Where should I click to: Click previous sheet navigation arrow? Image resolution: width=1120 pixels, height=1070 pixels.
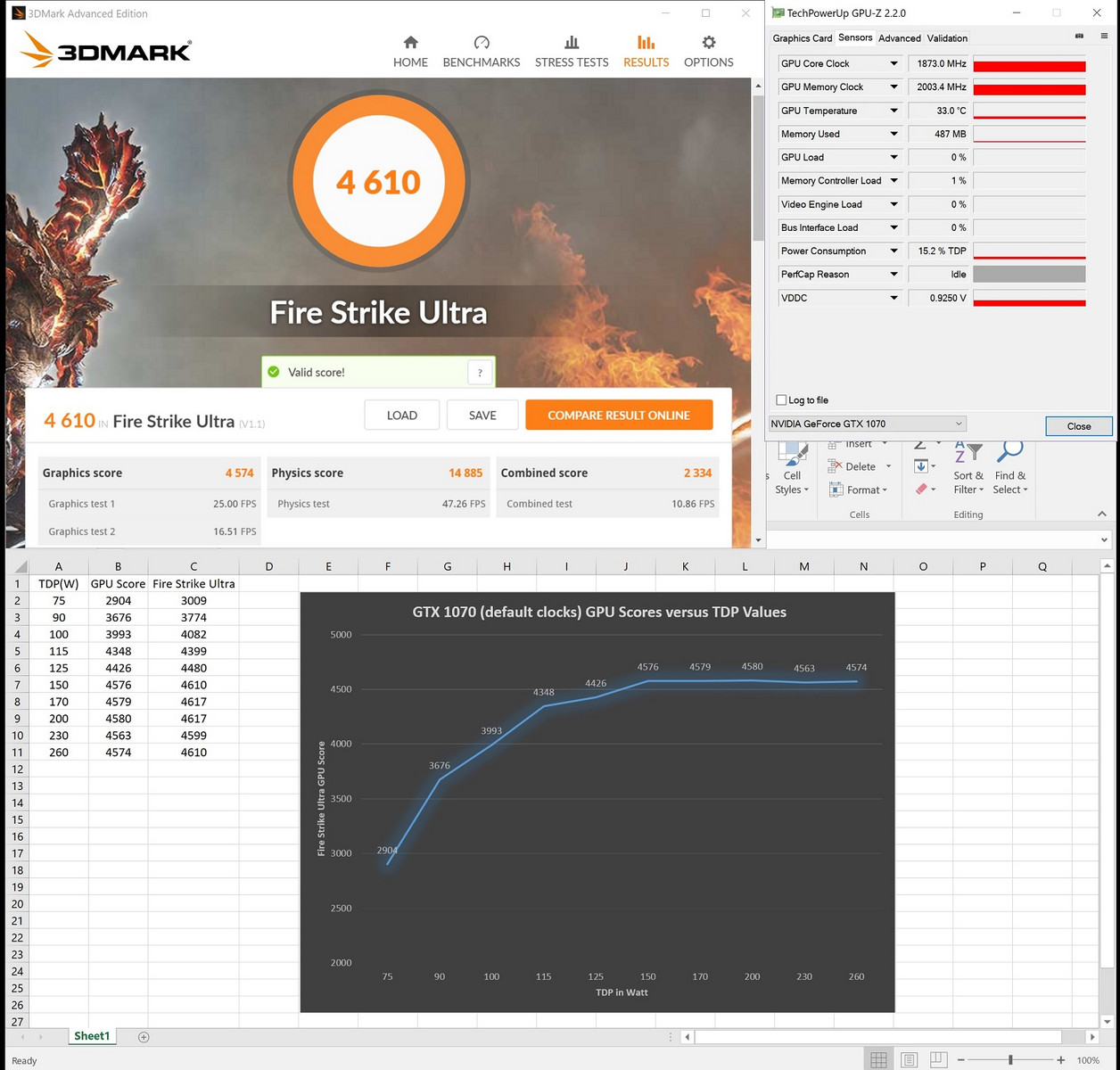point(23,1036)
